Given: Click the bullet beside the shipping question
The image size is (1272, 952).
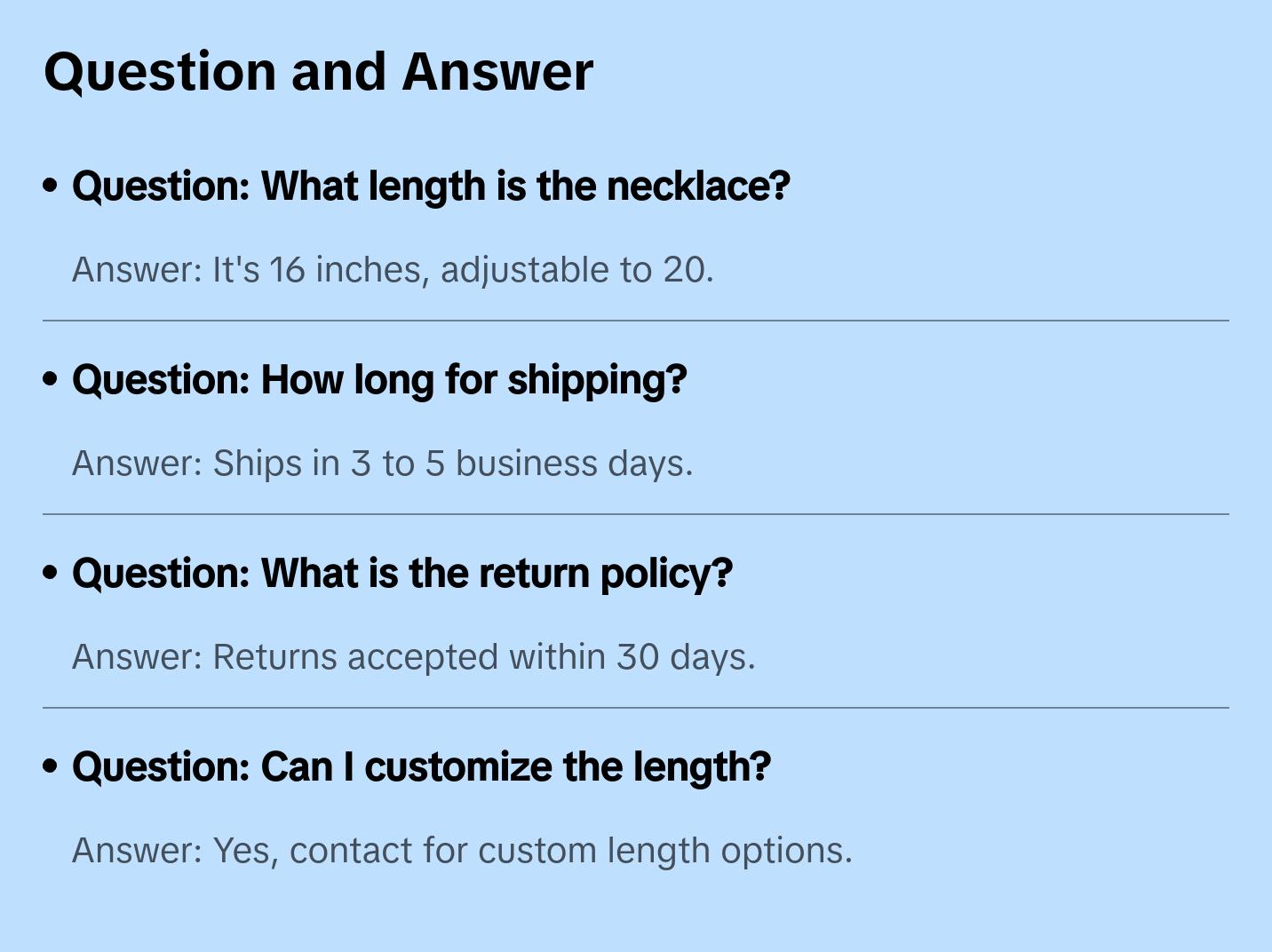Looking at the screenshot, I should 51,379.
